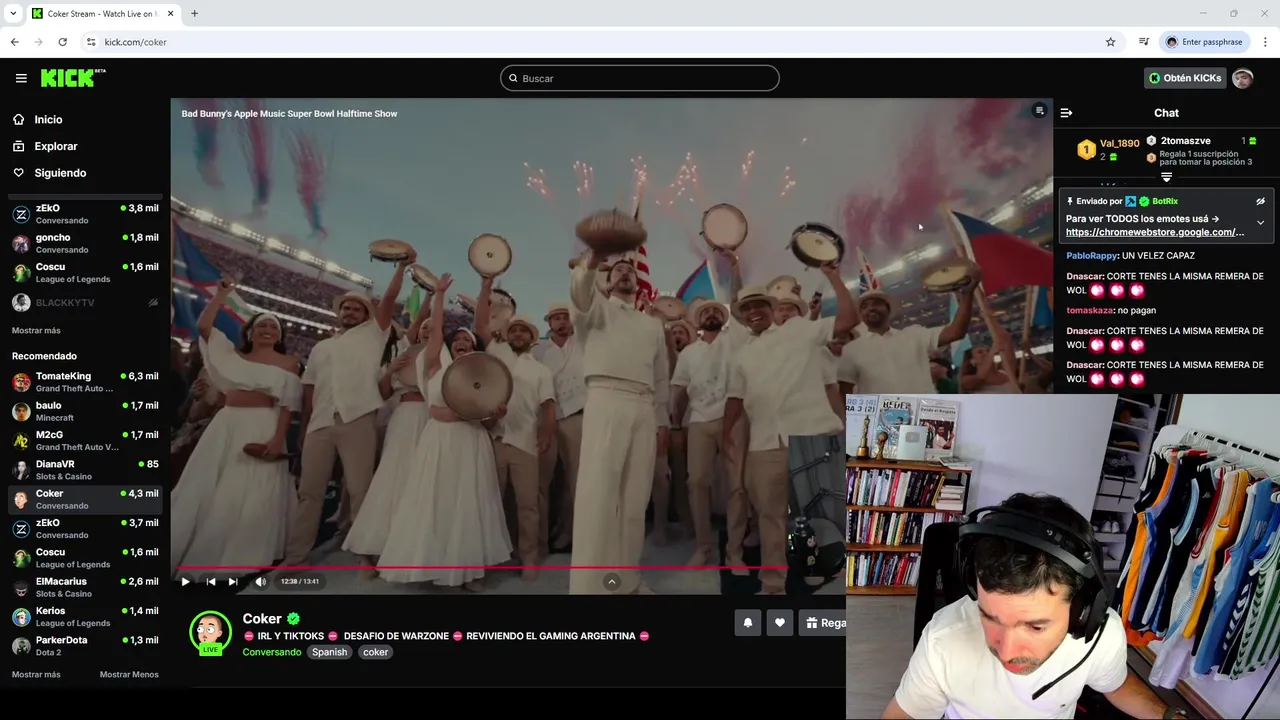Image resolution: width=1280 pixels, height=720 pixels.
Task: Close the Coker Stream tab
Action: tap(170, 14)
